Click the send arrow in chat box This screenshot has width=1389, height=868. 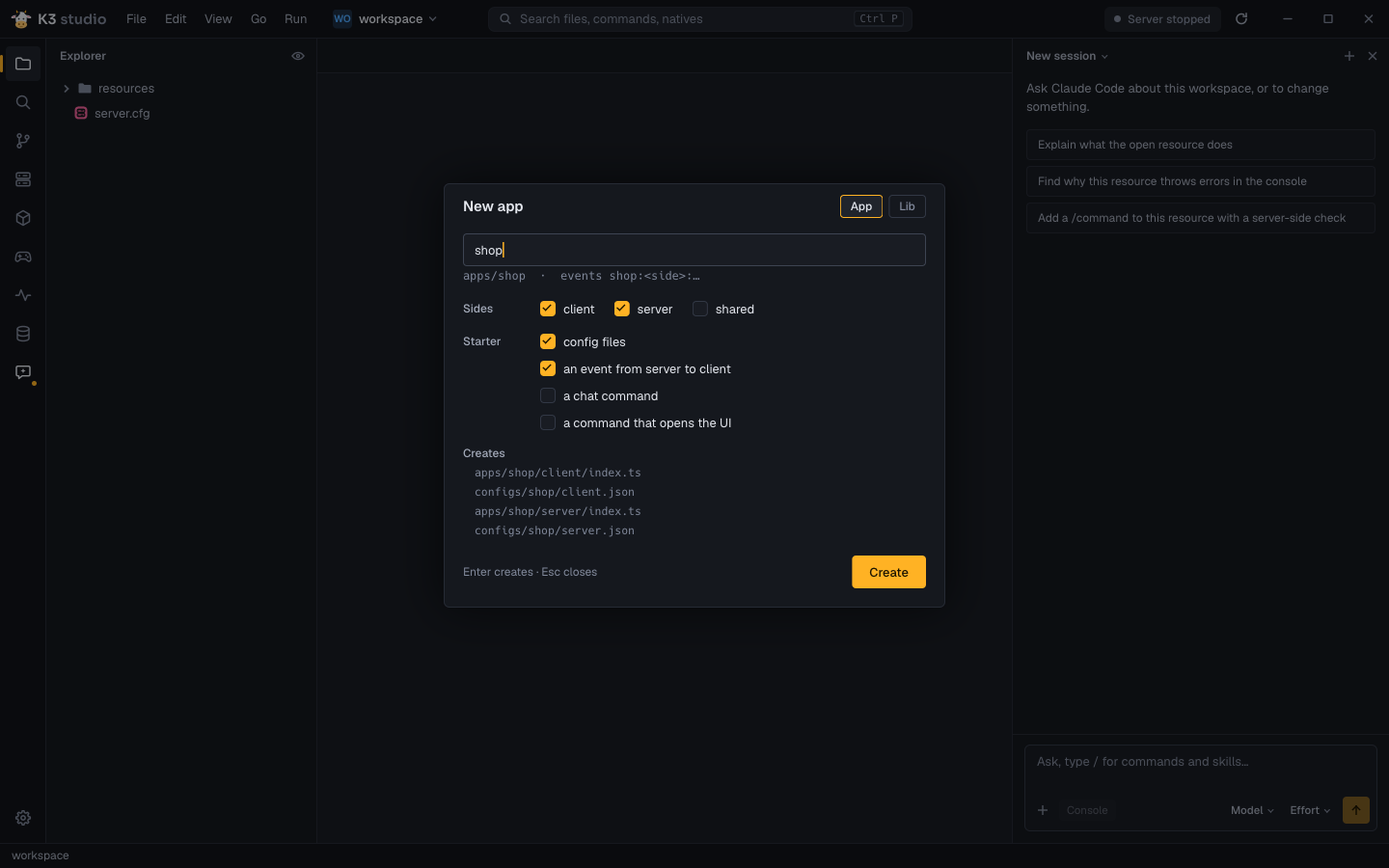(1356, 810)
